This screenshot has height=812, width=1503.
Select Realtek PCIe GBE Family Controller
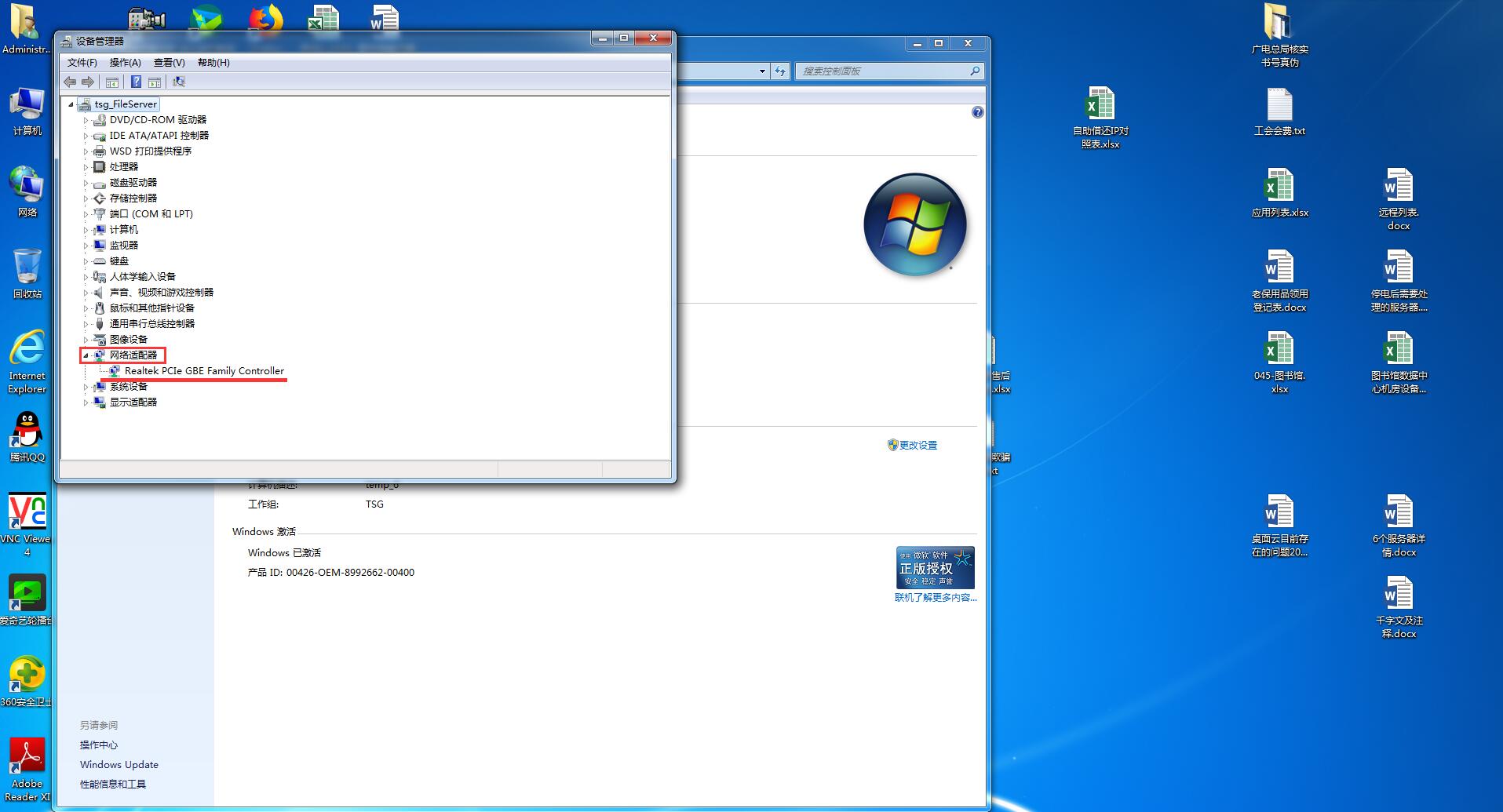[x=204, y=371]
